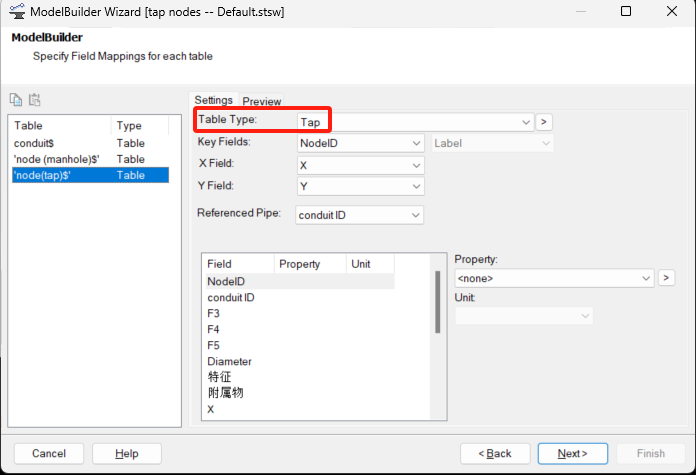Click the field list vertical scrollbar
696x475 pixels.
(437, 301)
